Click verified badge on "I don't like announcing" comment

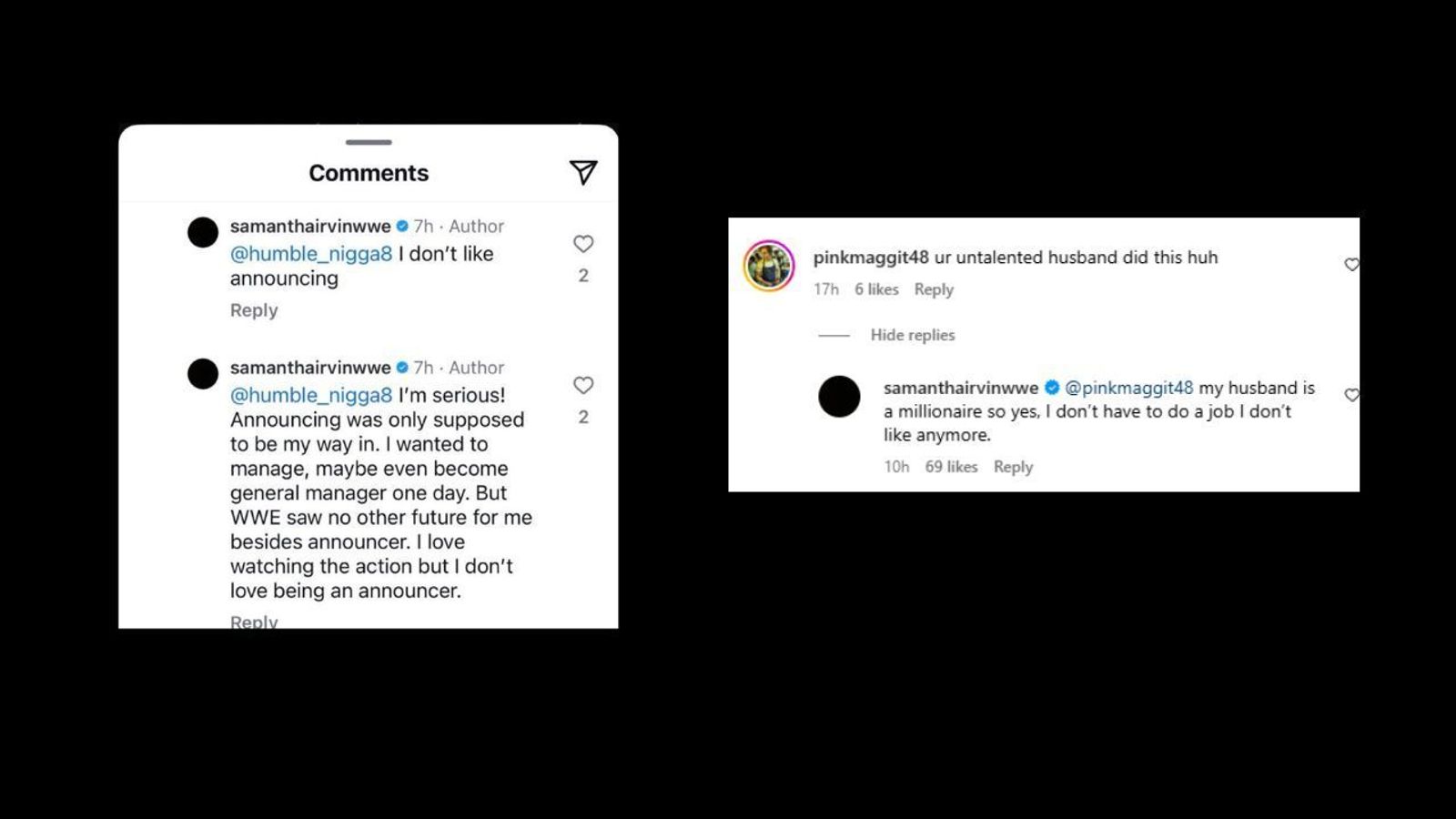pos(402,227)
